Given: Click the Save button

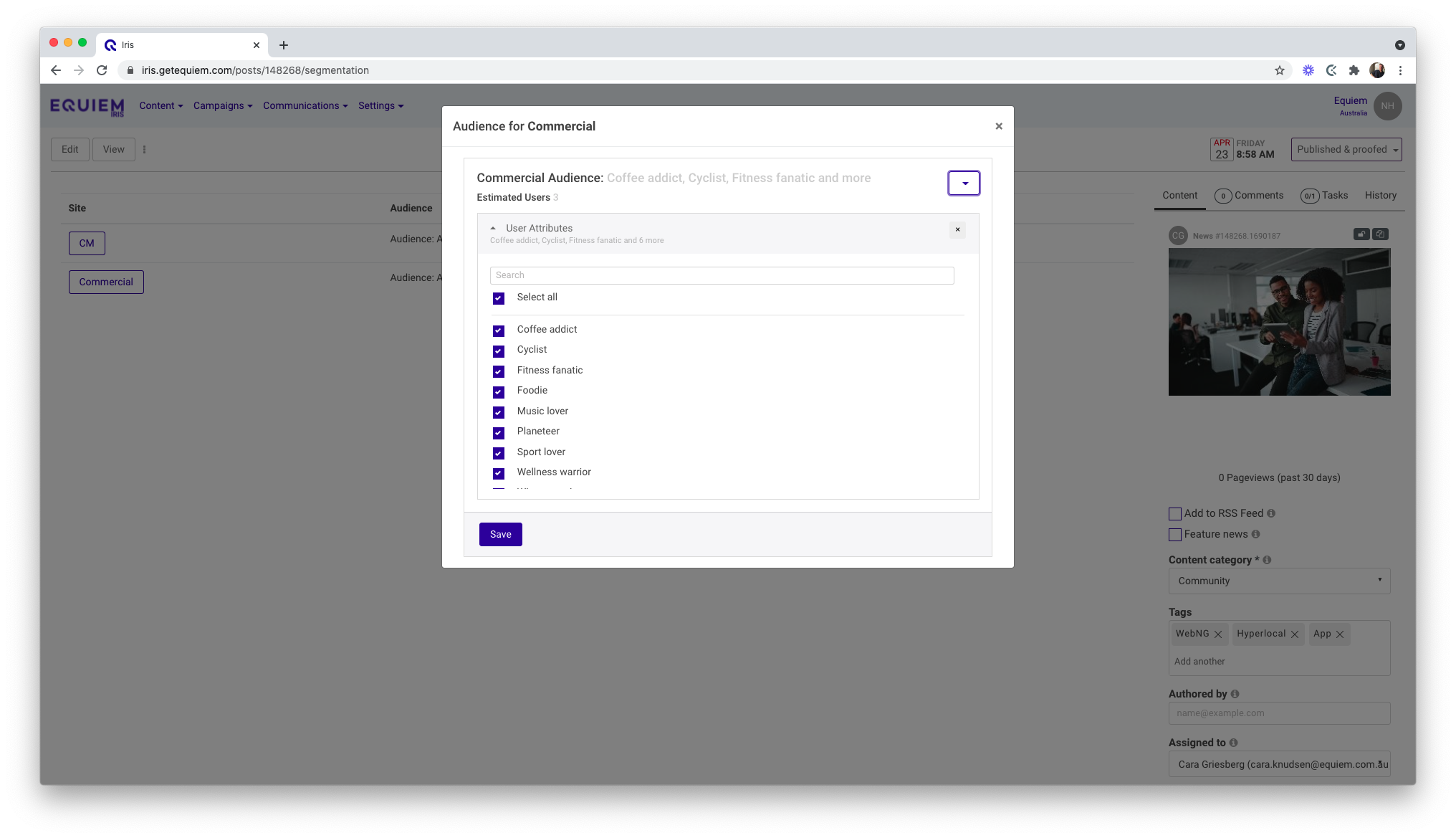Looking at the screenshot, I should coord(500,534).
